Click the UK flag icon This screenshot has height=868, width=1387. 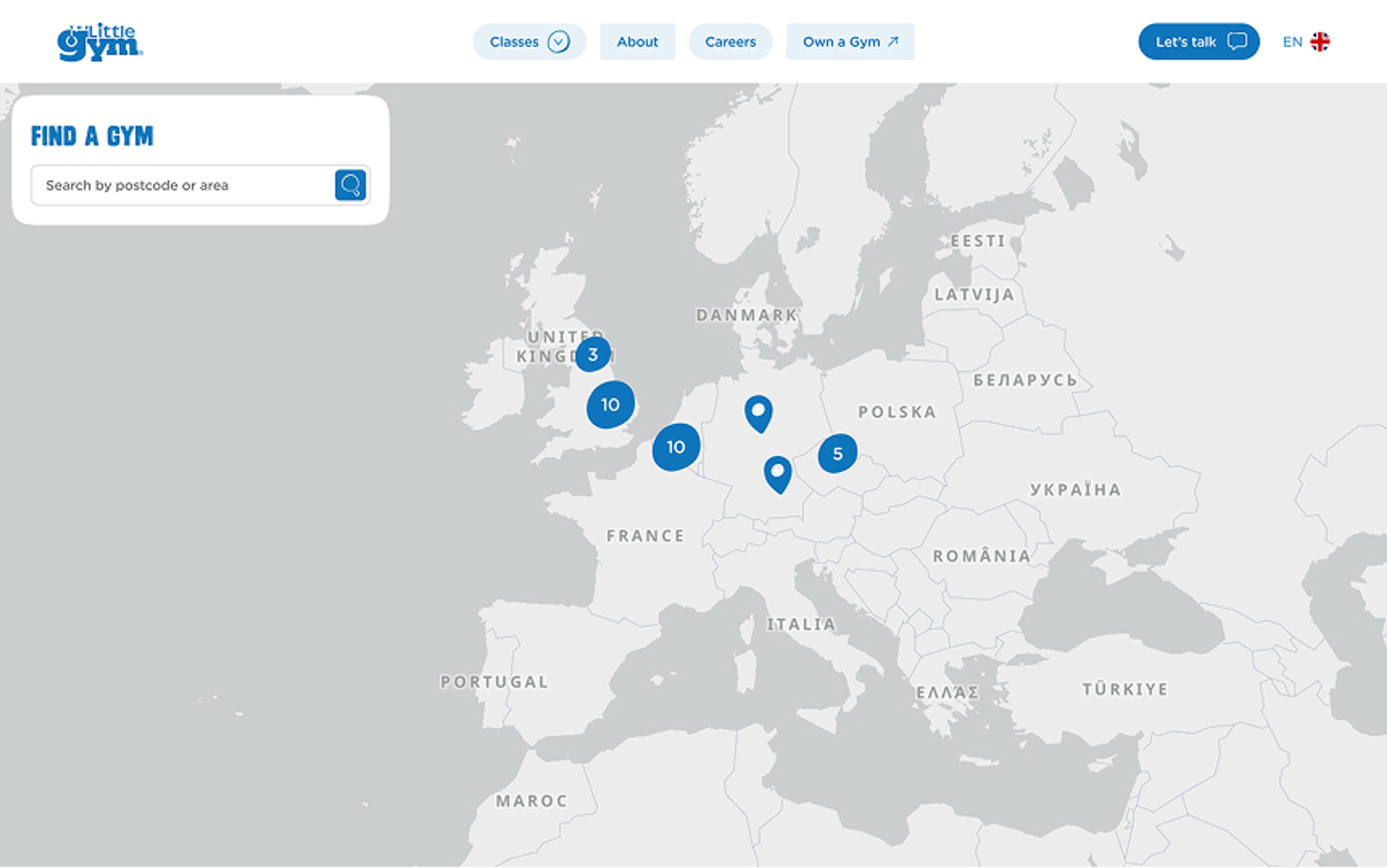pos(1319,42)
